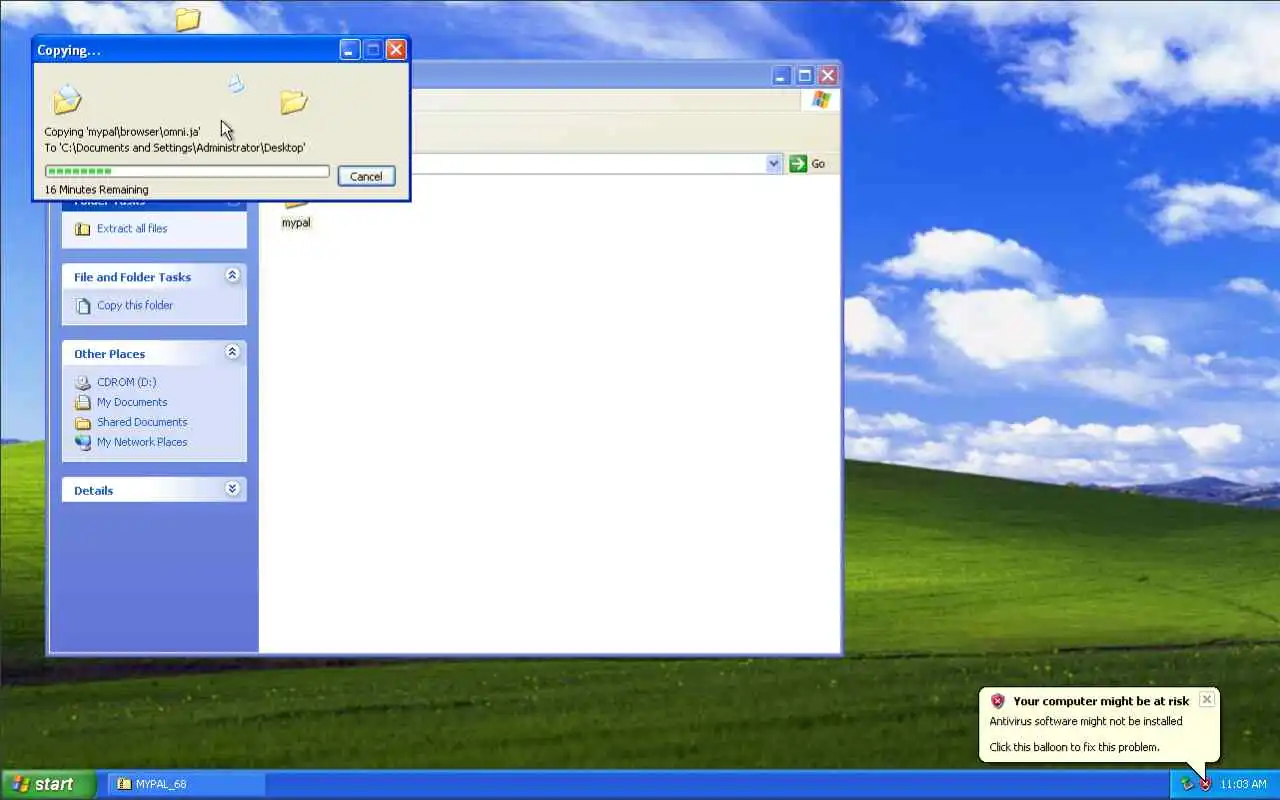Open the mypal folder in explorer

(296, 215)
